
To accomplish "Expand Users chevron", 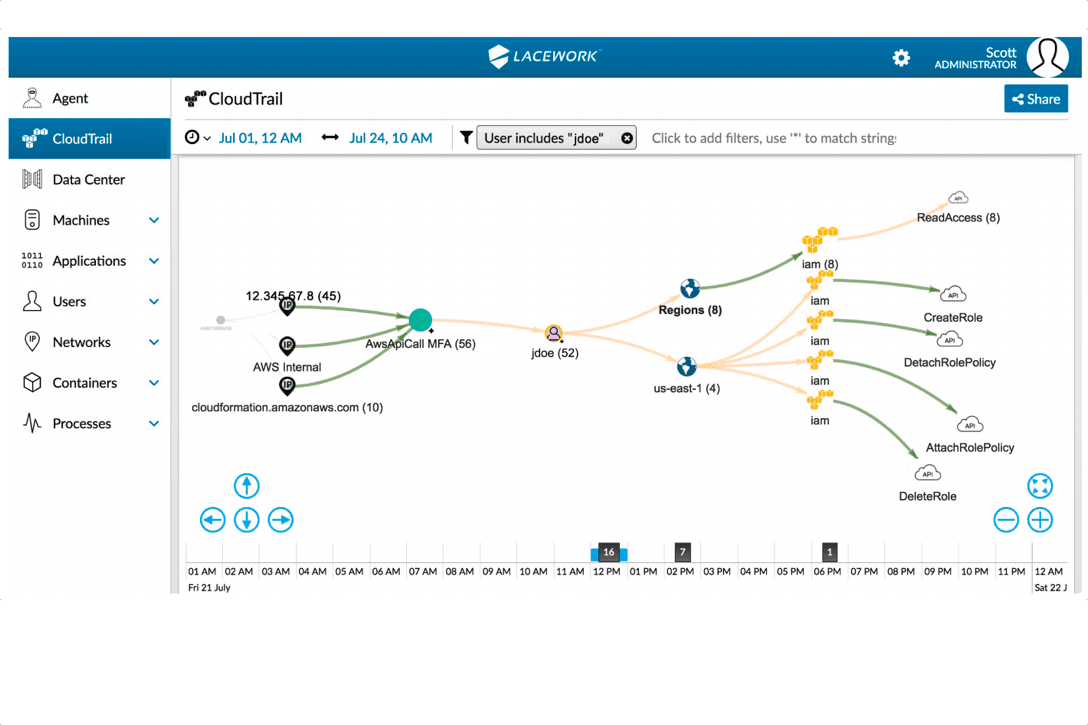I will pos(154,301).
